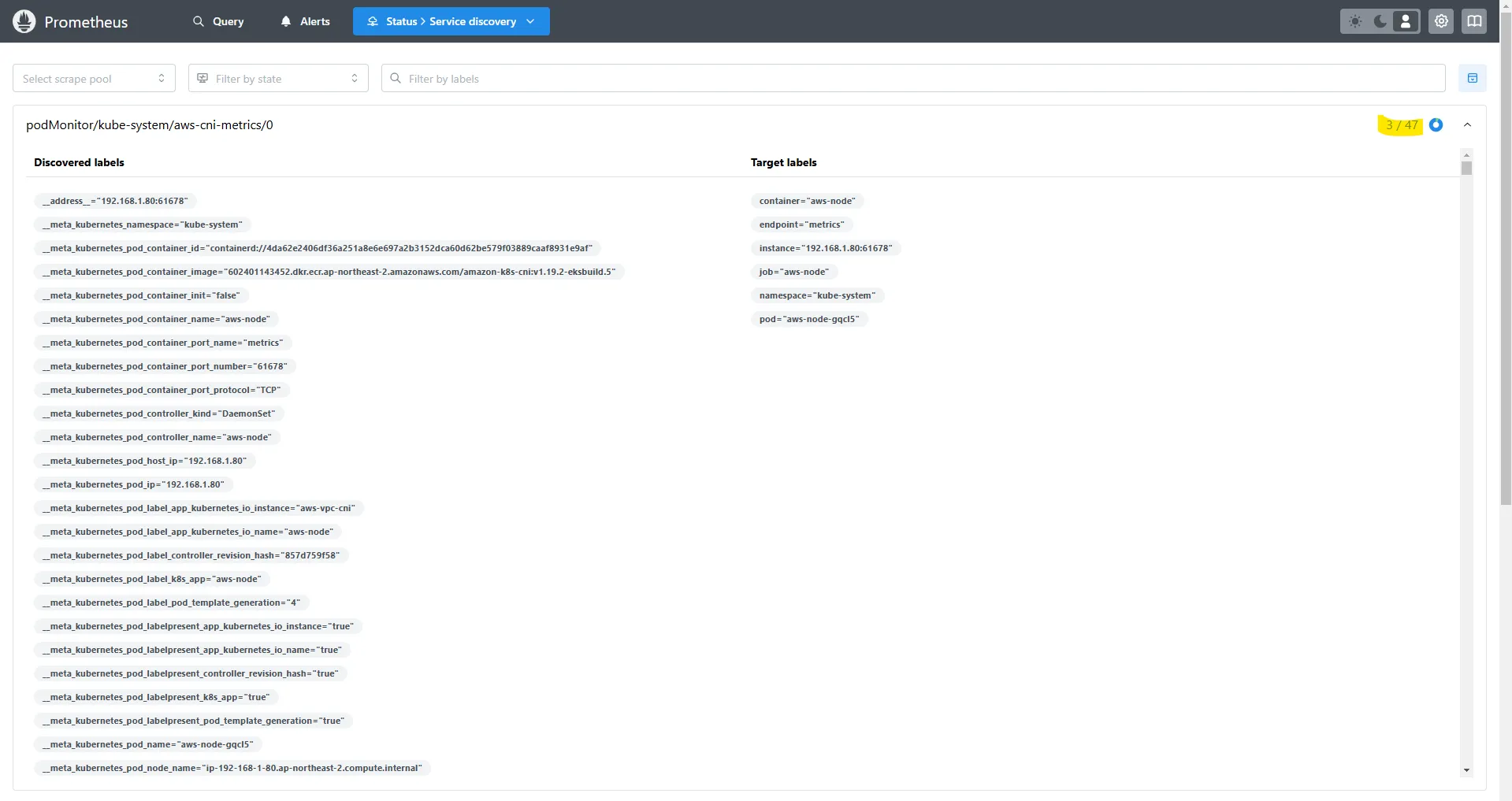Click the instance="192.168.1.80:61678" target label
The image size is (1512, 801).
pyautogui.click(x=826, y=248)
